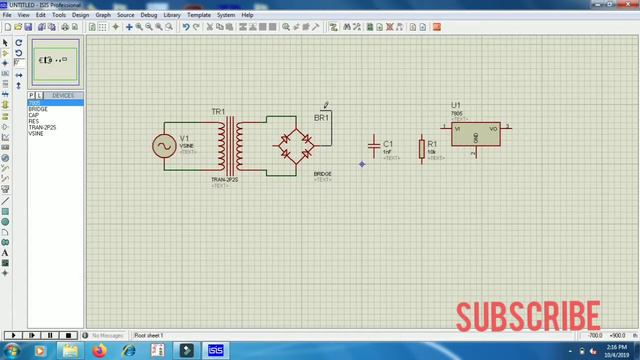Rotate clockwise using the rotation icon
The width and height of the screenshot is (640, 360).
pyautogui.click(x=19, y=42)
